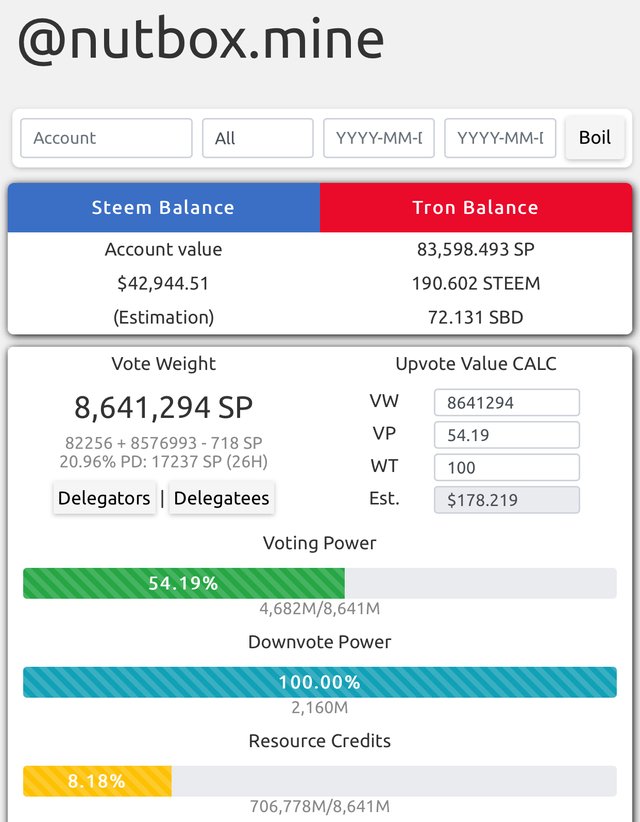Select the 72.131 SBD balance
640x822 pixels.
476,318
